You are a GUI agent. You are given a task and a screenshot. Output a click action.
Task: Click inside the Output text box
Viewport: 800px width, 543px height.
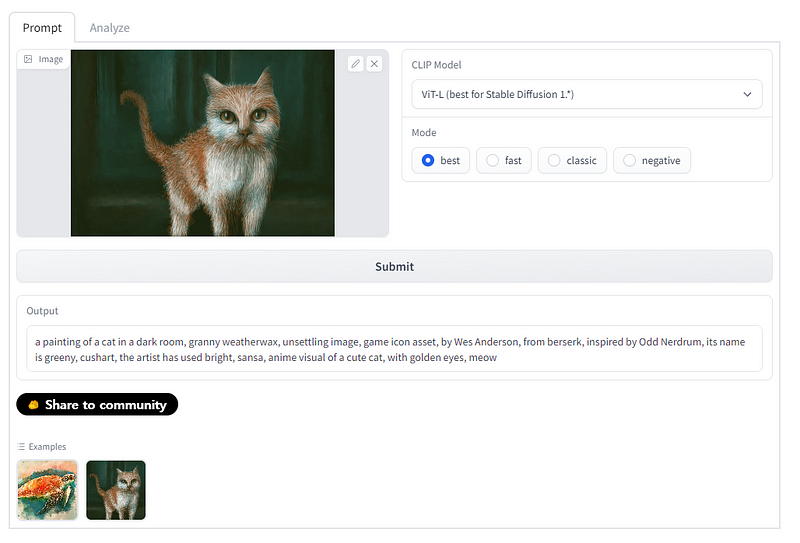pyautogui.click(x=394, y=349)
